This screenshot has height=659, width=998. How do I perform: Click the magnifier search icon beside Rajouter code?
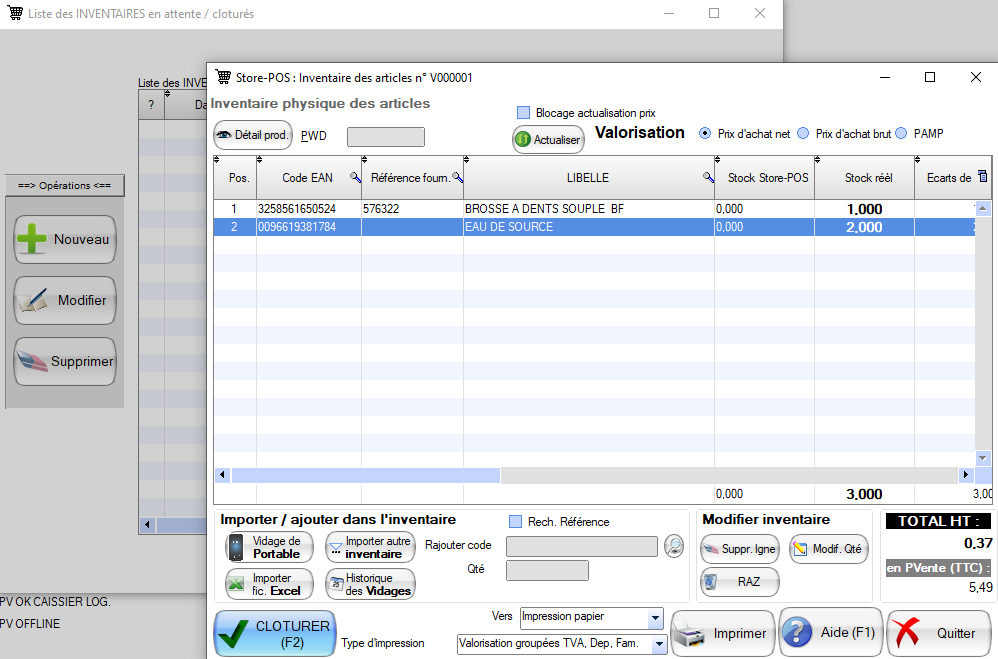pyautogui.click(x=675, y=546)
